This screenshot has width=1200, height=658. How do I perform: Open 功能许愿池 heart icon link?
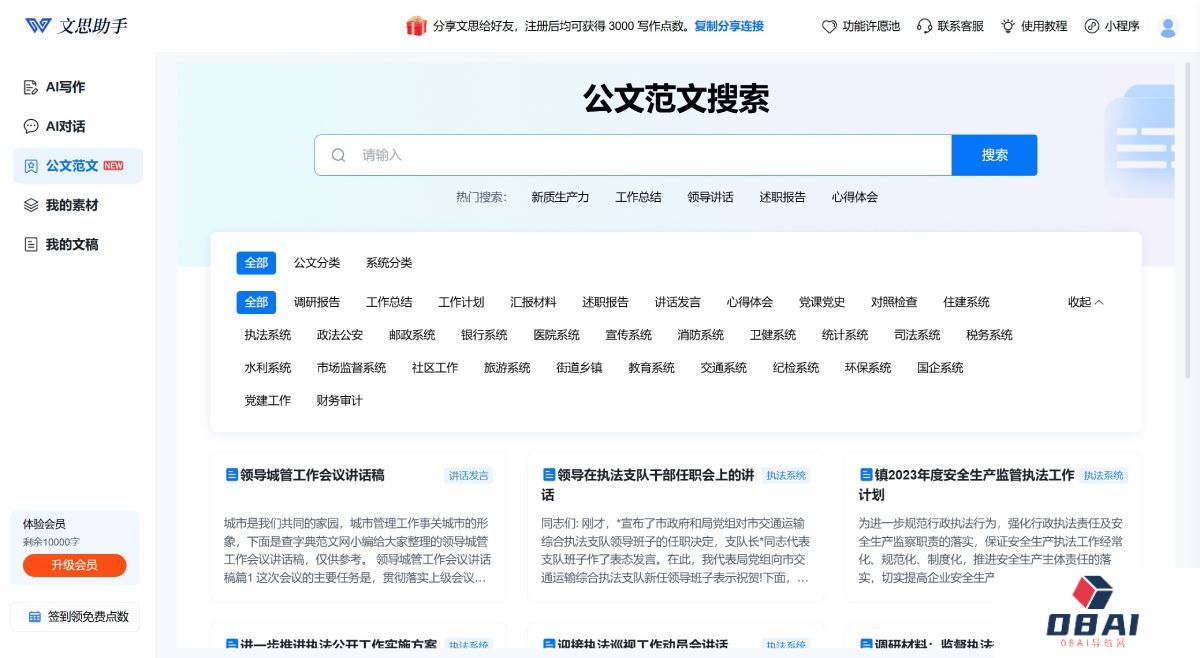(x=860, y=26)
